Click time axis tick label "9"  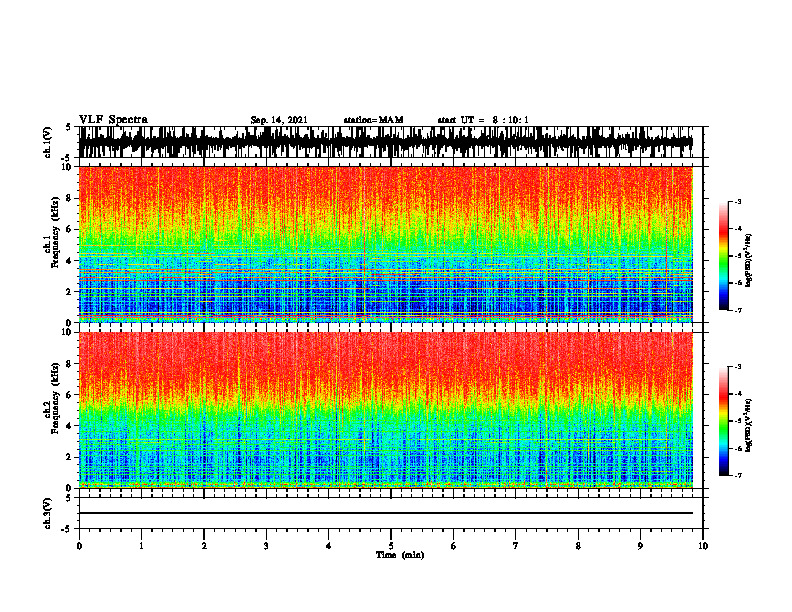(640, 546)
